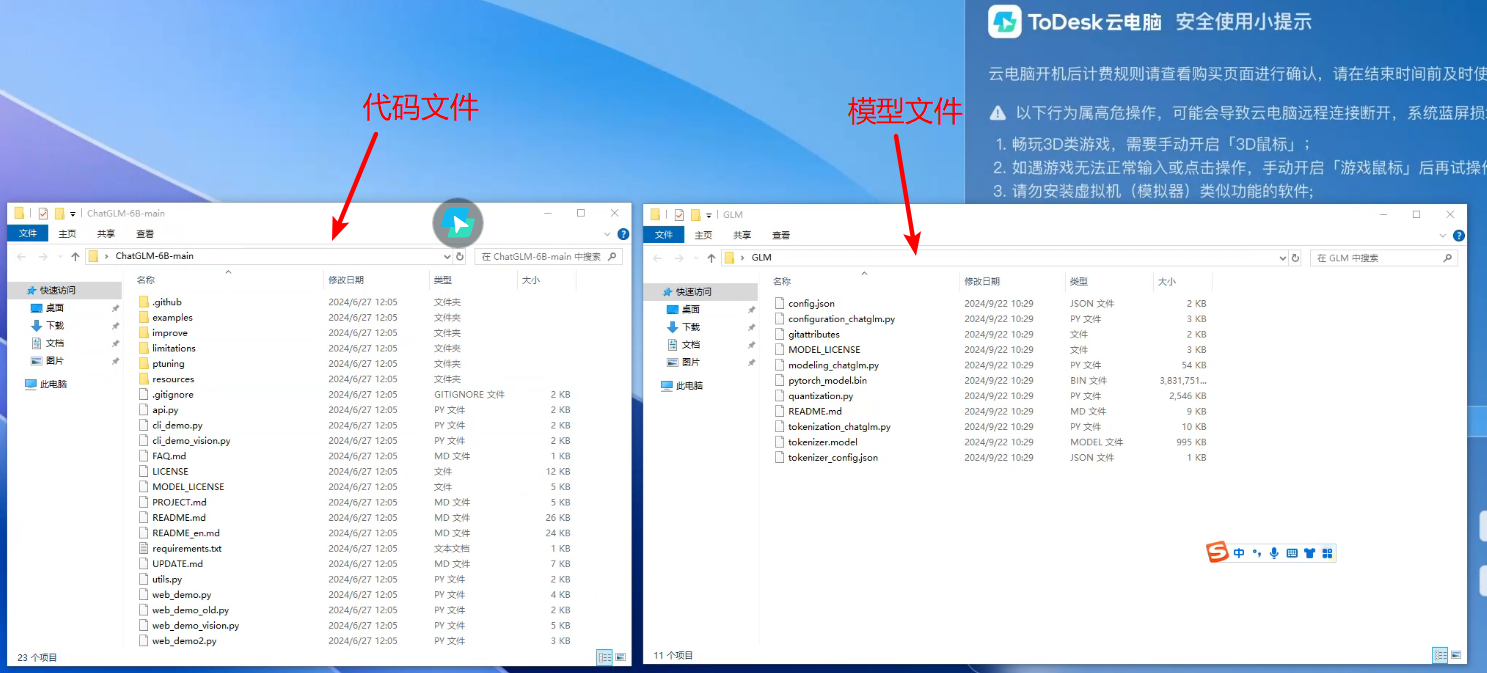Viewport: 1487px width, 673px height.
Task: Toggle Chinese/English mode on Sogou bar
Action: click(x=1240, y=553)
